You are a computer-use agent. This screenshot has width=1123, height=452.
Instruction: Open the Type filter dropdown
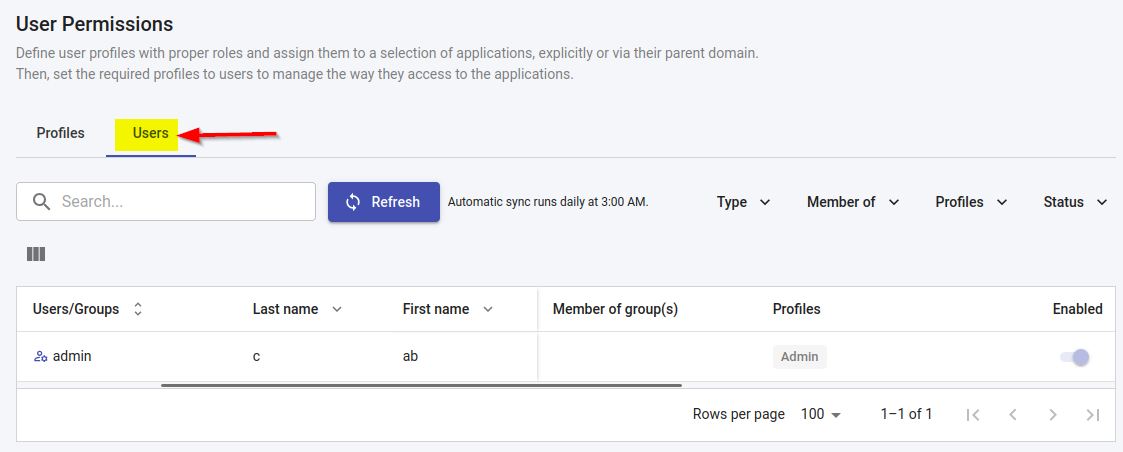[x=743, y=202]
